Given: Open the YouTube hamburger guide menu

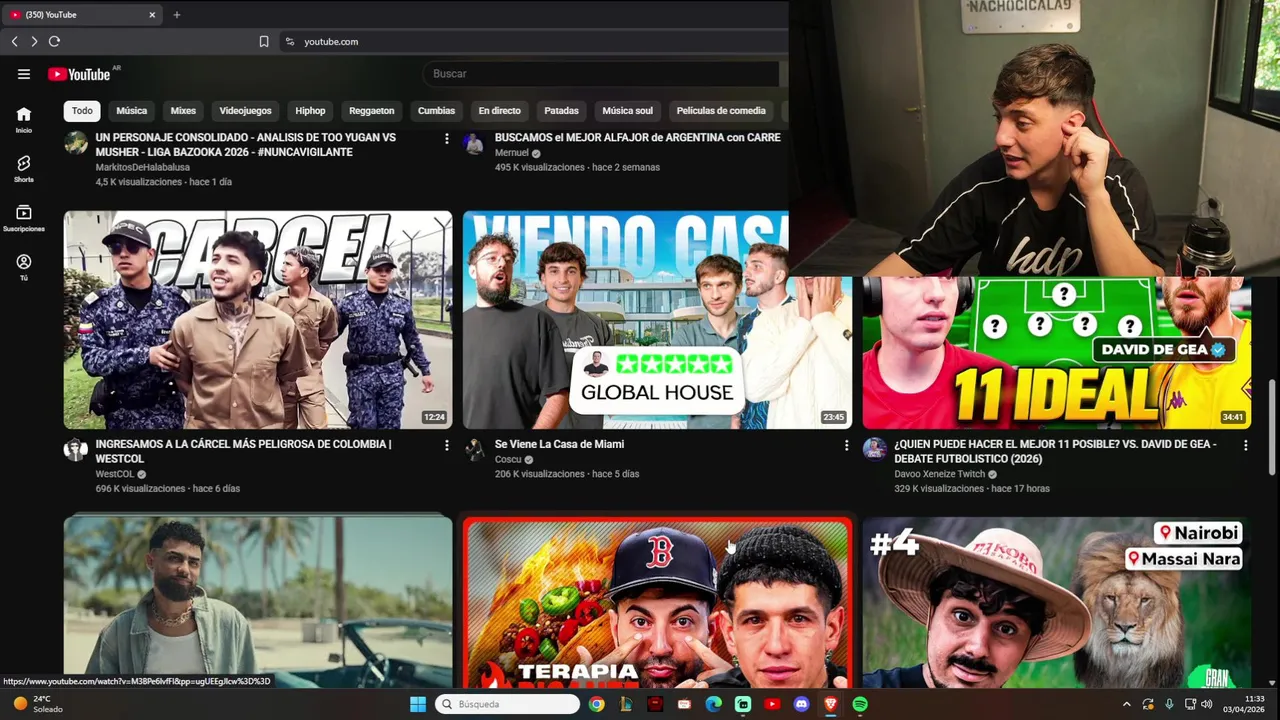Looking at the screenshot, I should (24, 74).
